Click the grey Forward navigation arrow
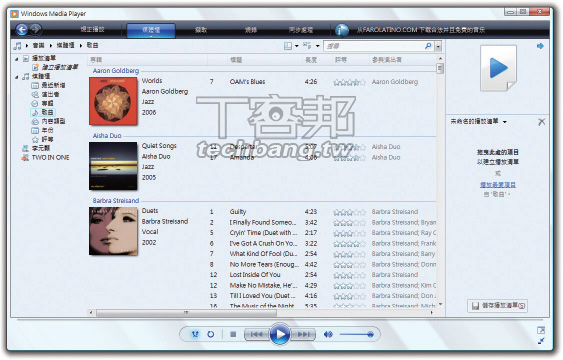 click(x=36, y=29)
